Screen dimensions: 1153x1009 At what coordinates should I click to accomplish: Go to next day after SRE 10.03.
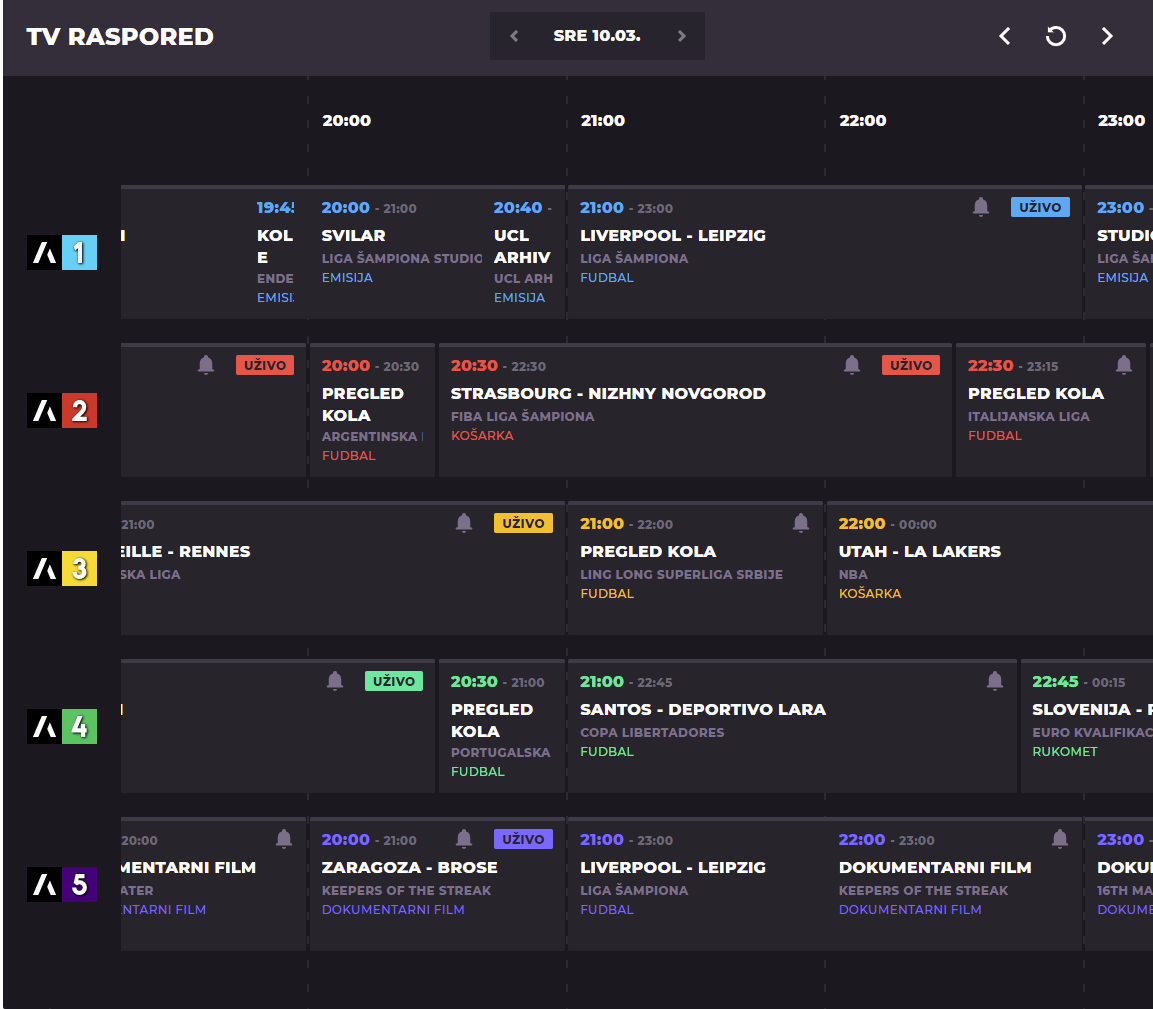pyautogui.click(x=681, y=36)
